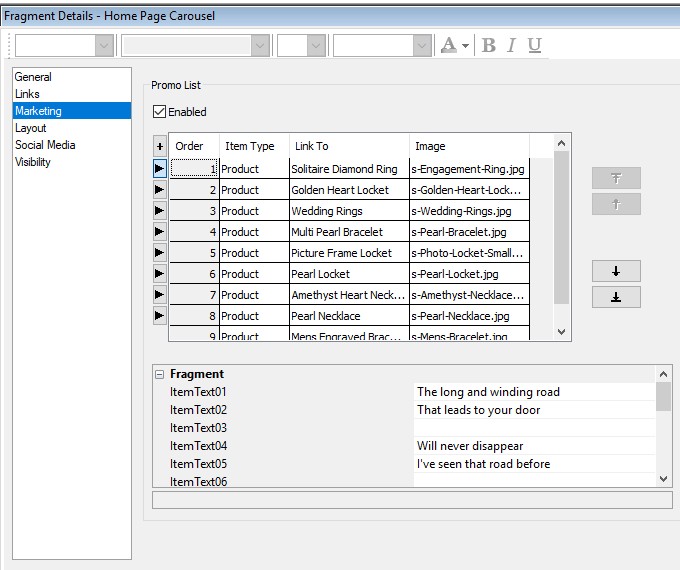This screenshot has height=570, width=680.
Task: Uncheck the Enabled checkbox
Action: pyautogui.click(x=160, y=112)
